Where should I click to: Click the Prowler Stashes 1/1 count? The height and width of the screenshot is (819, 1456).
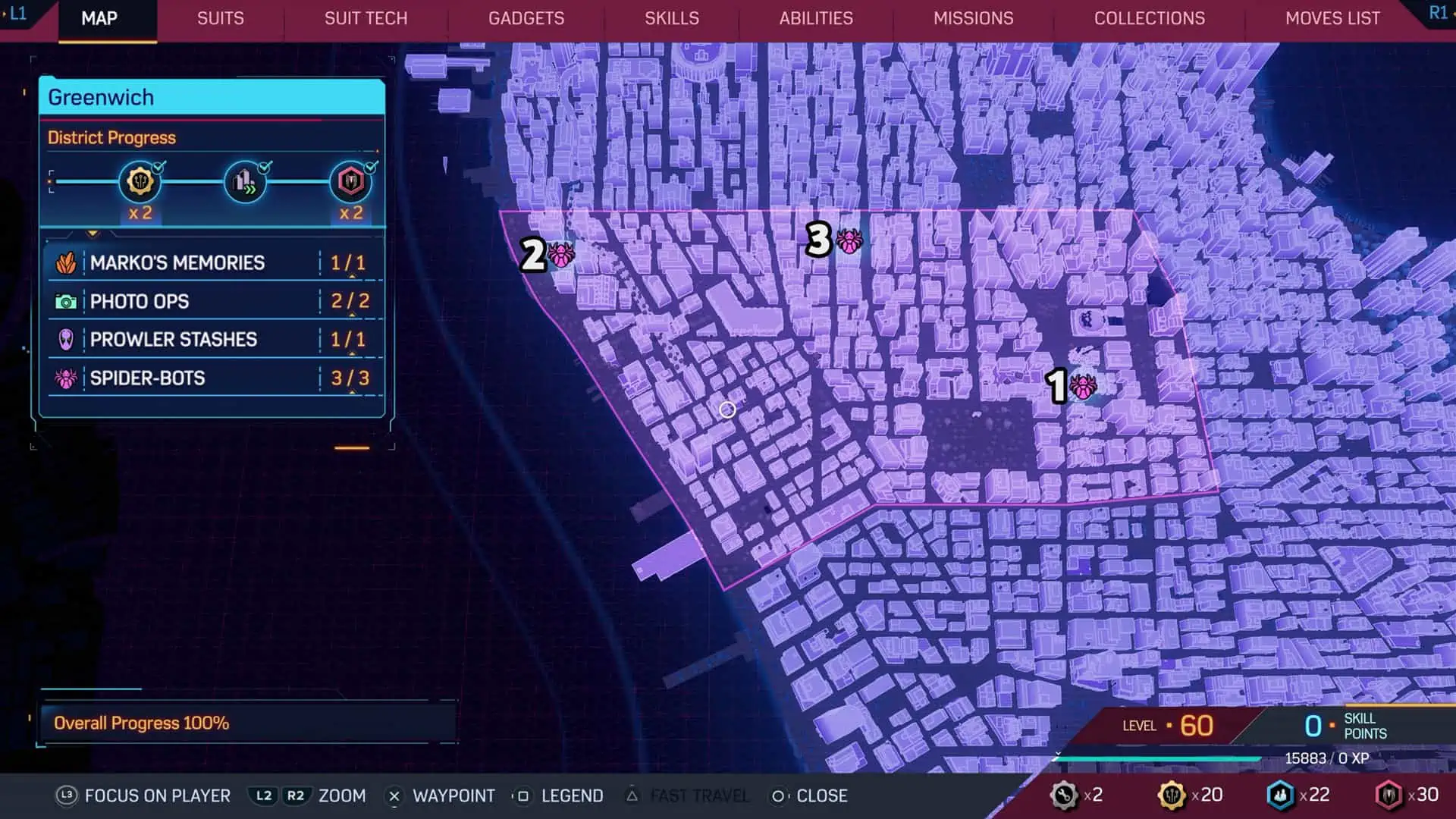[348, 339]
